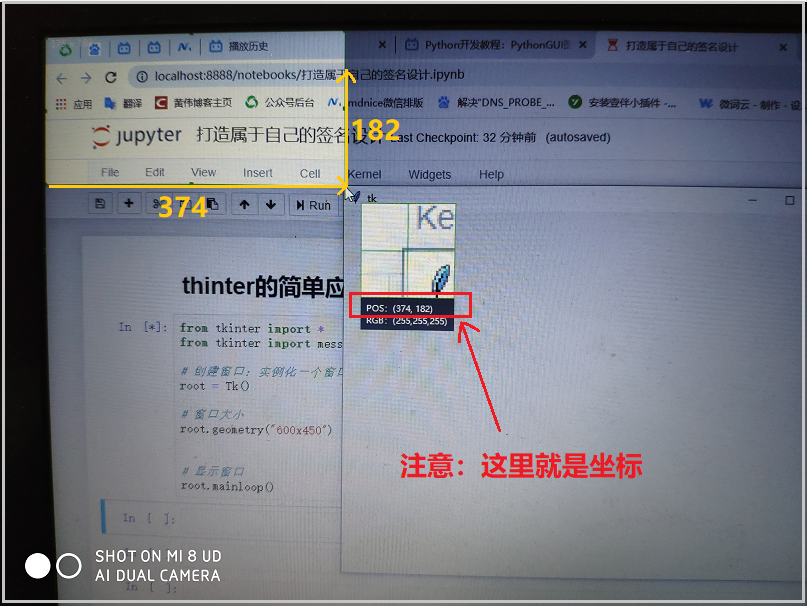Copy the selected cell with copy icon
The height and width of the screenshot is (606, 807).
coord(185,204)
